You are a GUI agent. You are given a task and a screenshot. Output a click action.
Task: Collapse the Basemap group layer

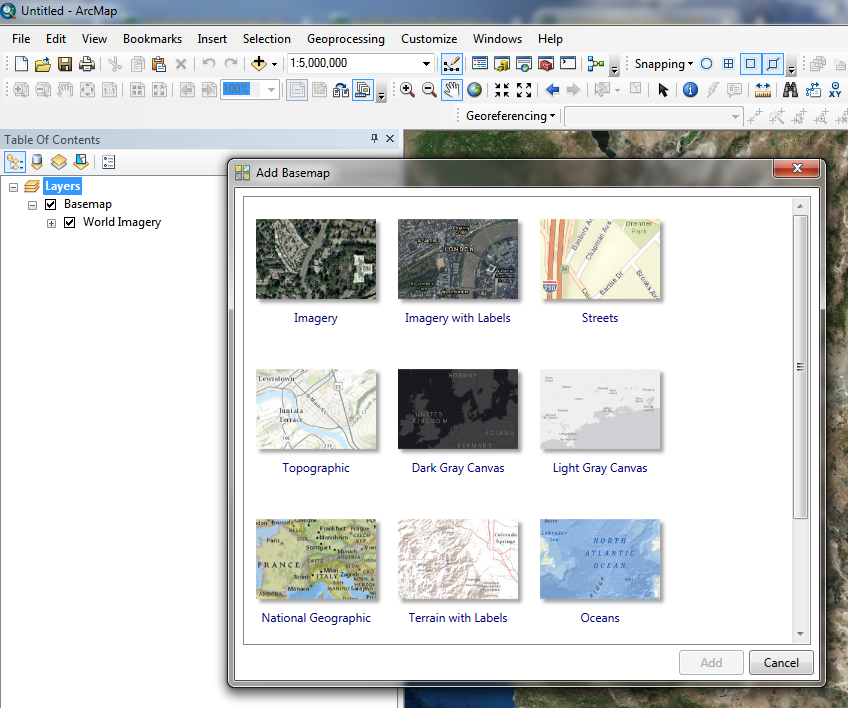[x=32, y=205]
